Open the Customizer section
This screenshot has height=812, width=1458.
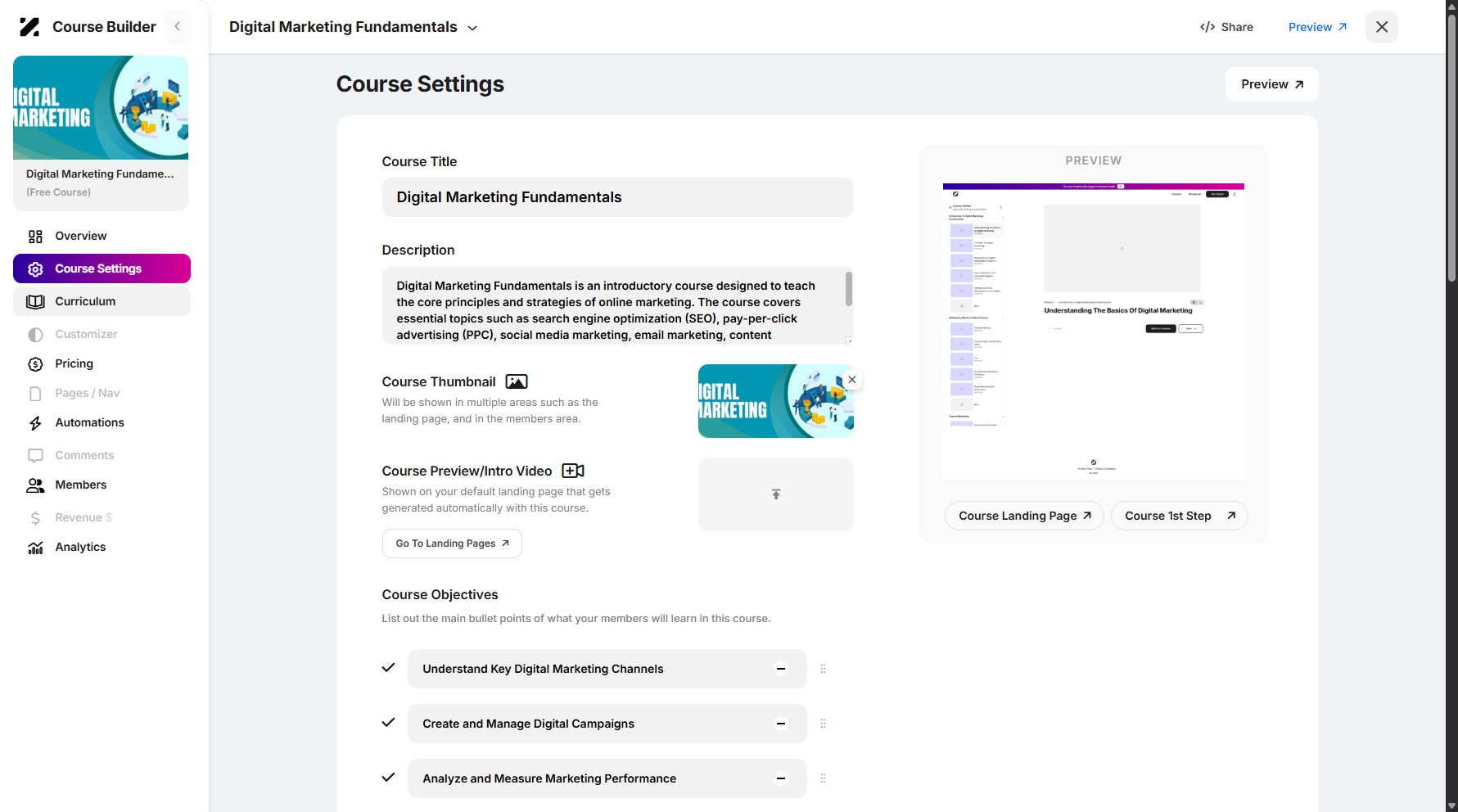[102, 334]
